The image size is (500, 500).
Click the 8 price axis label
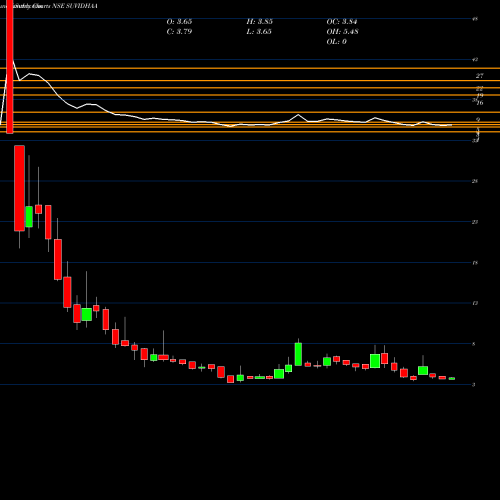[x=474, y=344]
